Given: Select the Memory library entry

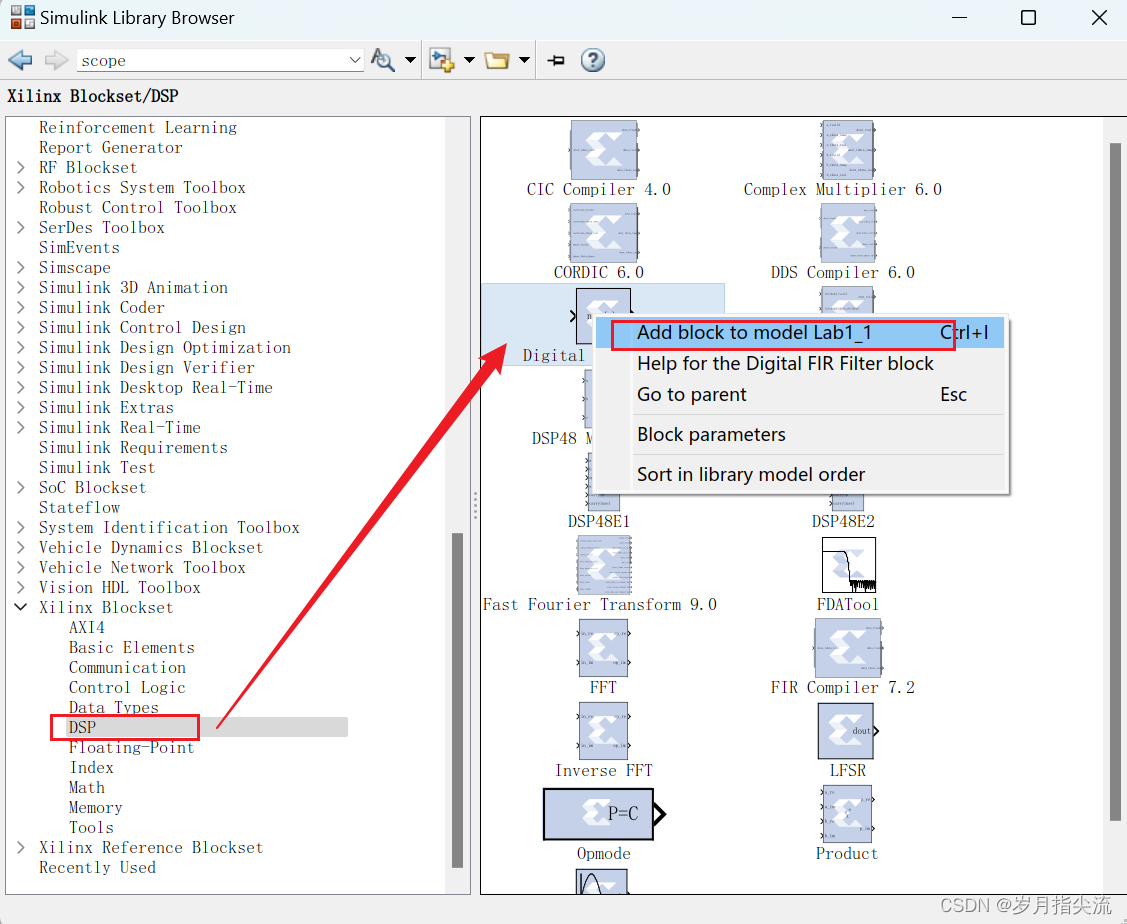Looking at the screenshot, I should click(x=96, y=808).
